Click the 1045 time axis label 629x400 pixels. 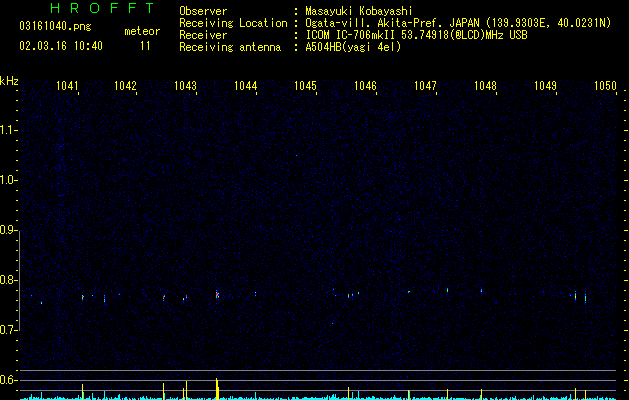coord(306,85)
